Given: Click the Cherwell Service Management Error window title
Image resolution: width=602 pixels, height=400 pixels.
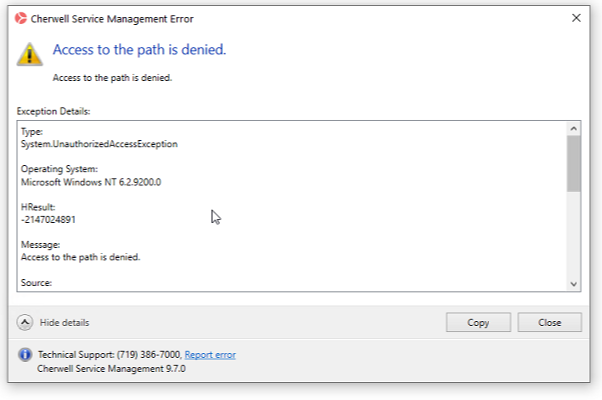Looking at the screenshot, I should tap(112, 18).
